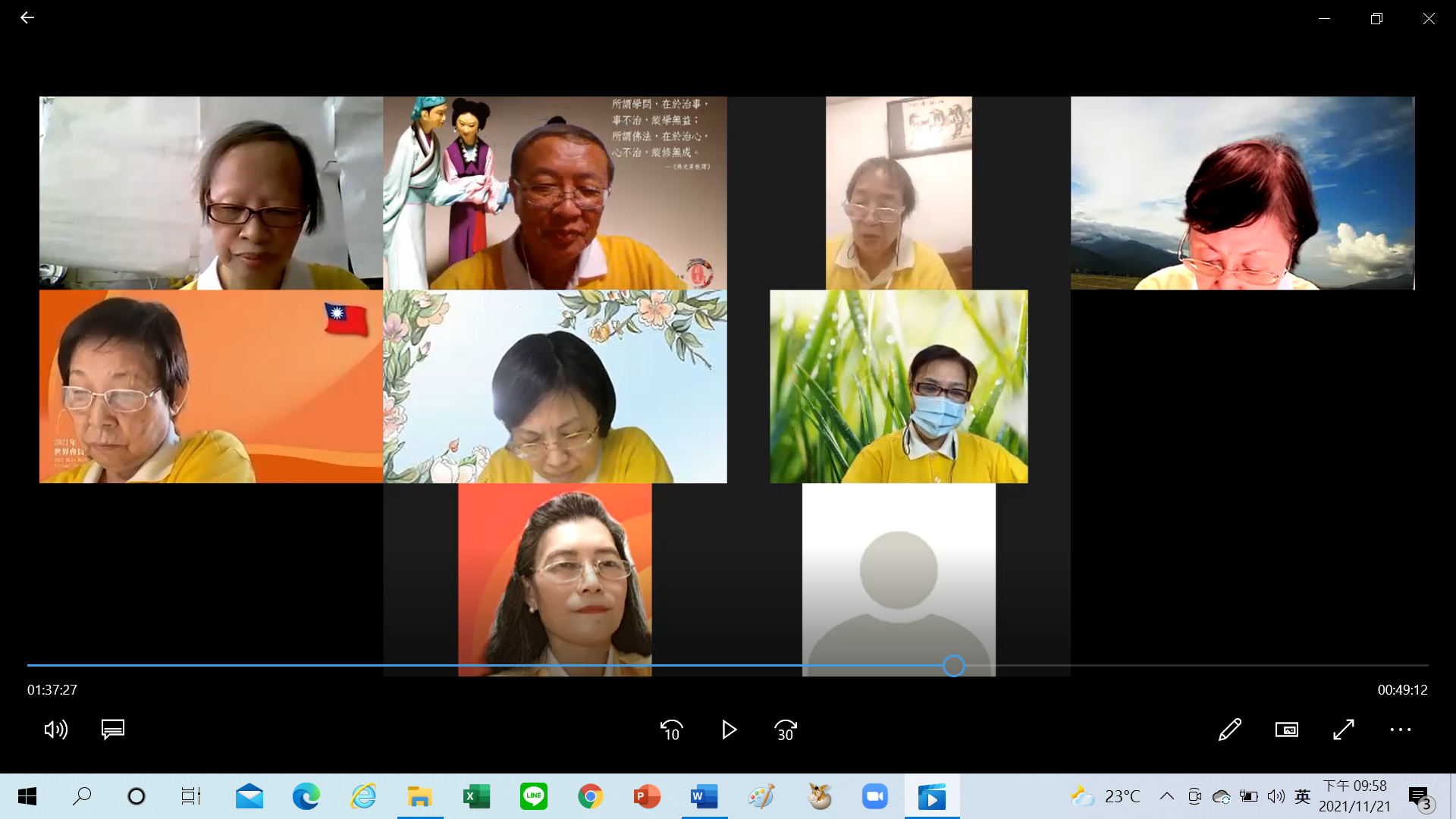This screenshot has height=819, width=1456.
Task: Open PowerPoint from the taskbar
Action: [647, 796]
